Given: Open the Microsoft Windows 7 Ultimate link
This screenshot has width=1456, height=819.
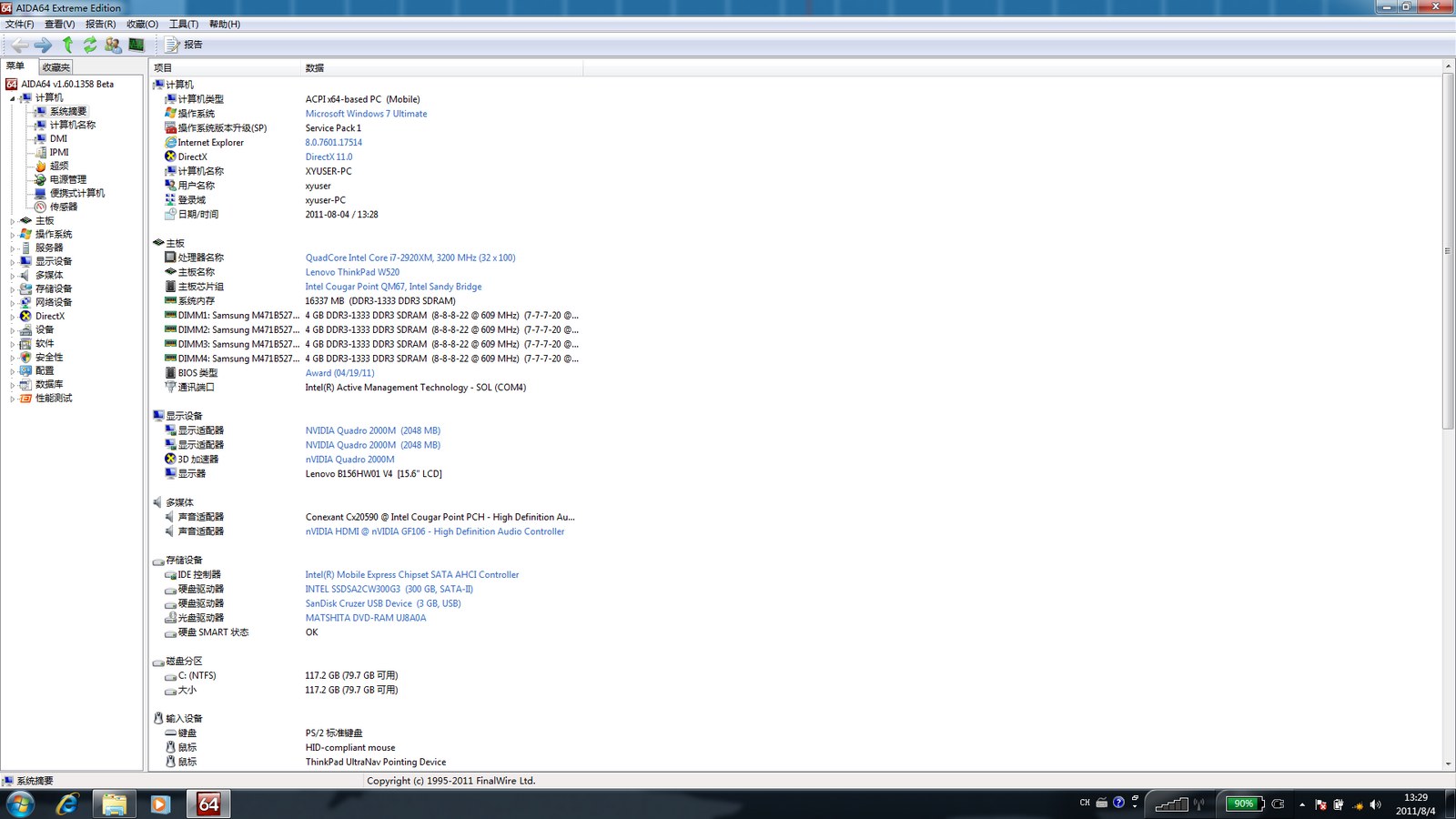Looking at the screenshot, I should click(366, 114).
